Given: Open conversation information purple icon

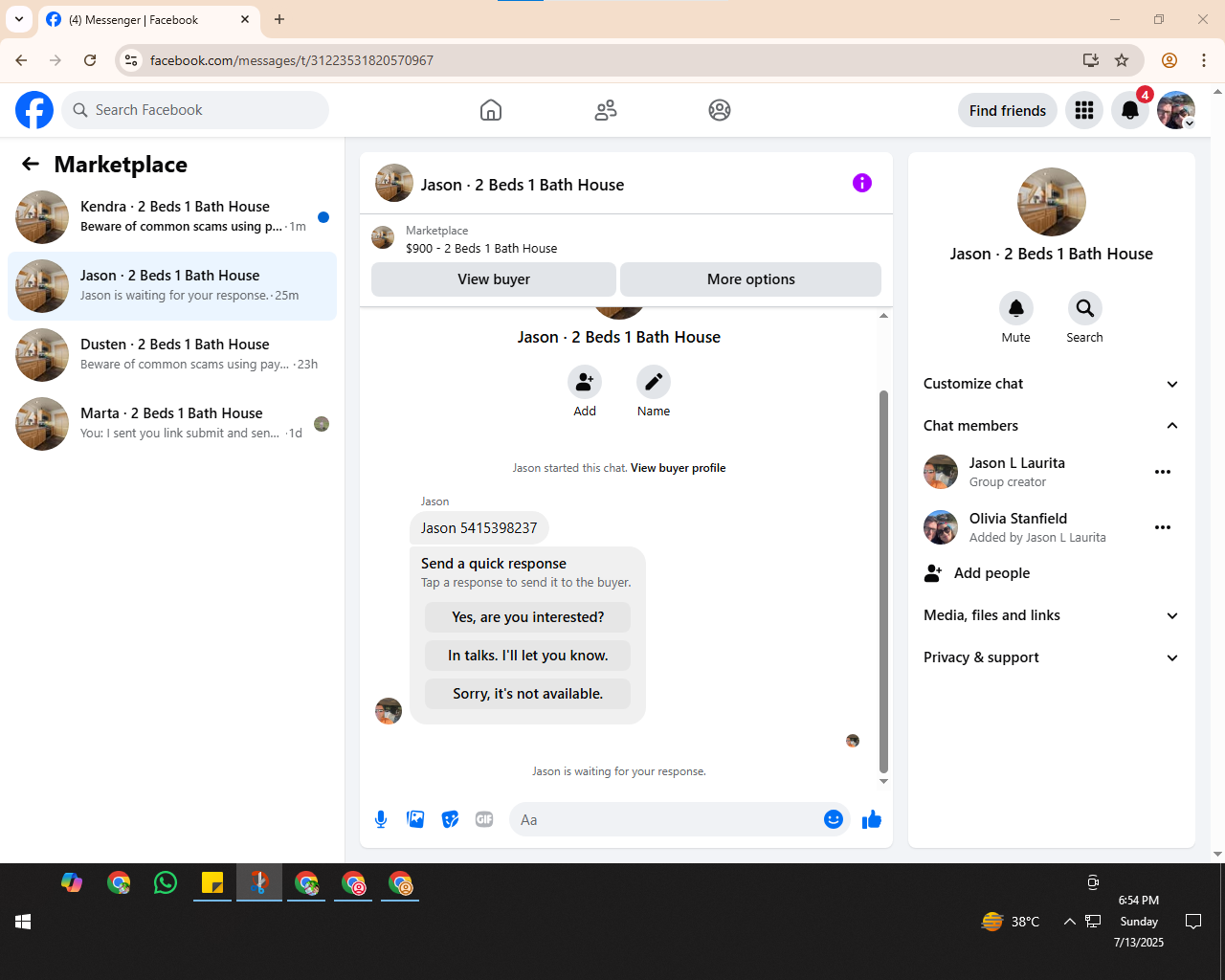Looking at the screenshot, I should click(x=862, y=183).
